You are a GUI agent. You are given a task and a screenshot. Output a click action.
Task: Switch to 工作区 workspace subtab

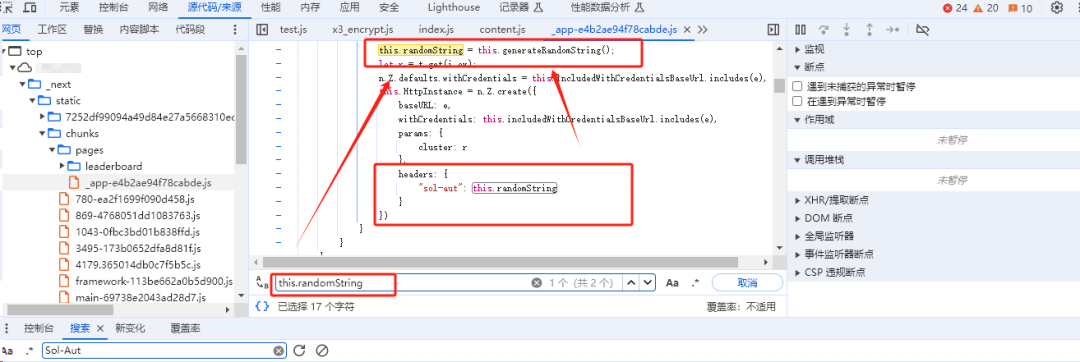pyautogui.click(x=52, y=30)
